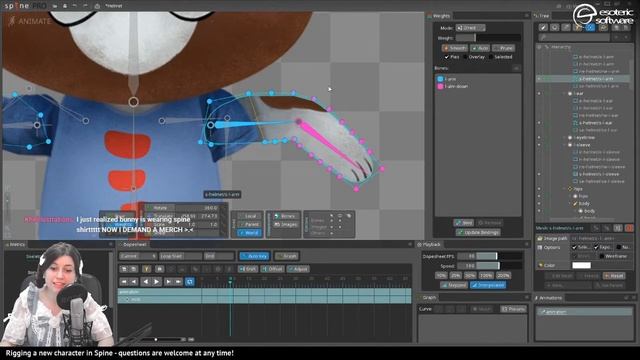Jump to first frame in timeline

(124, 282)
